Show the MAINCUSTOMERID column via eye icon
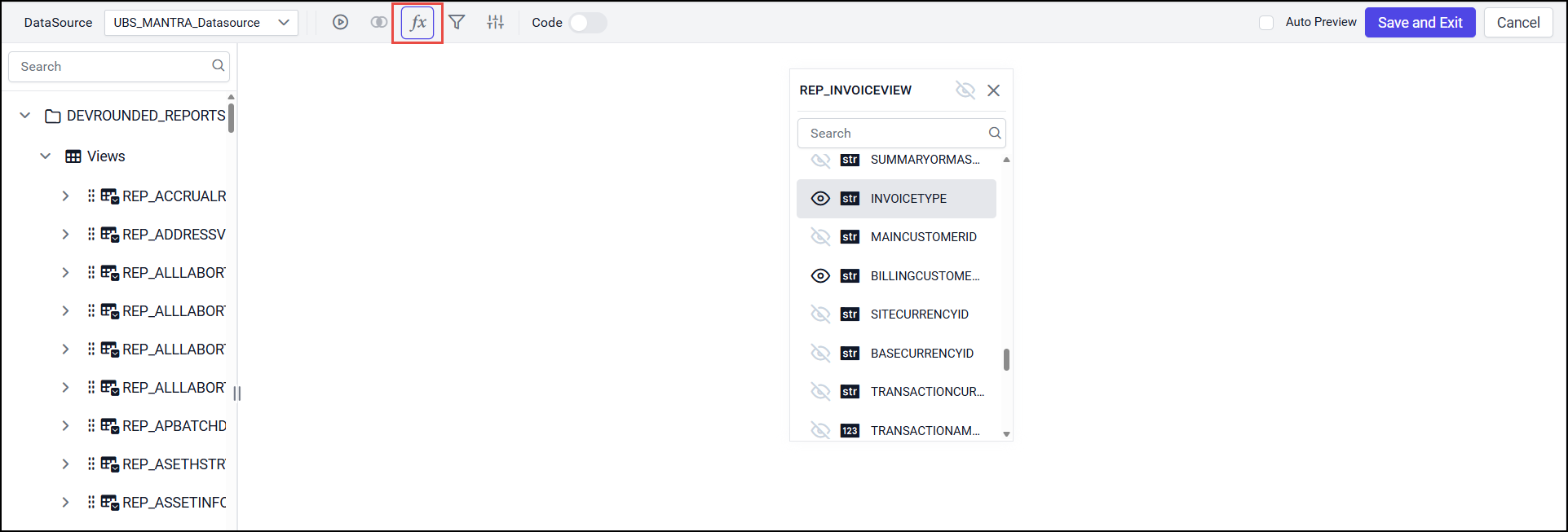 tap(820, 237)
